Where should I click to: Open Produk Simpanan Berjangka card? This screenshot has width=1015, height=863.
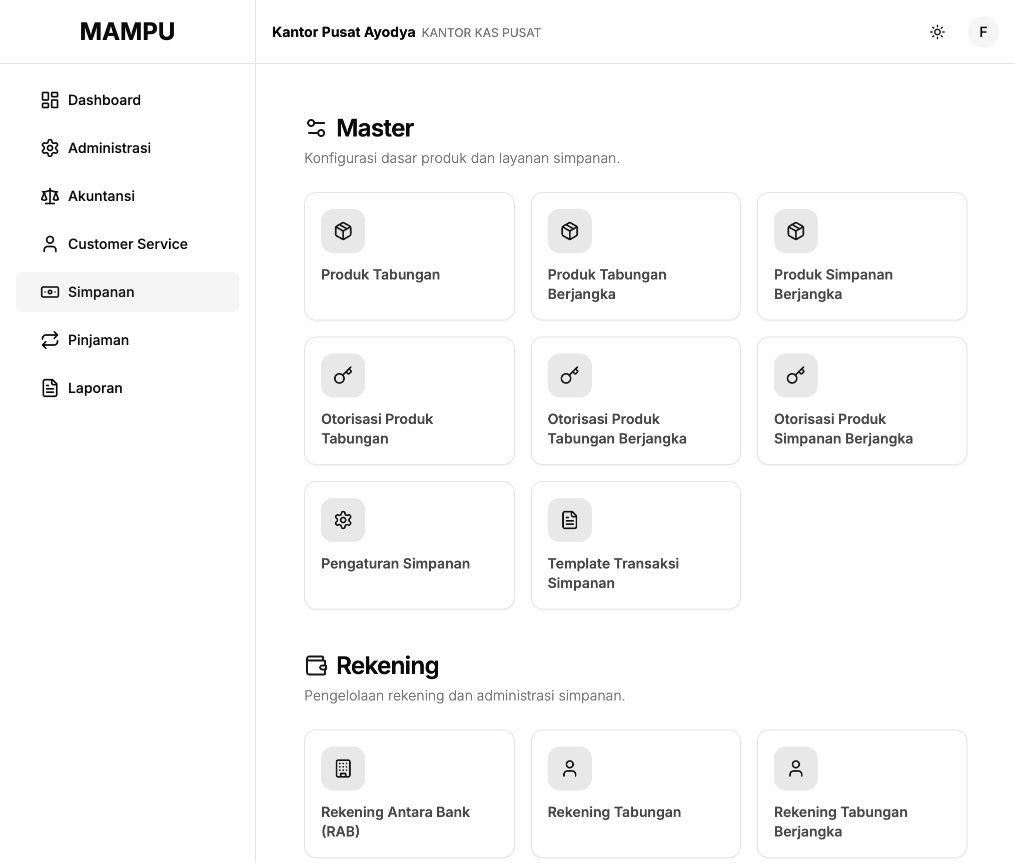pos(862,256)
